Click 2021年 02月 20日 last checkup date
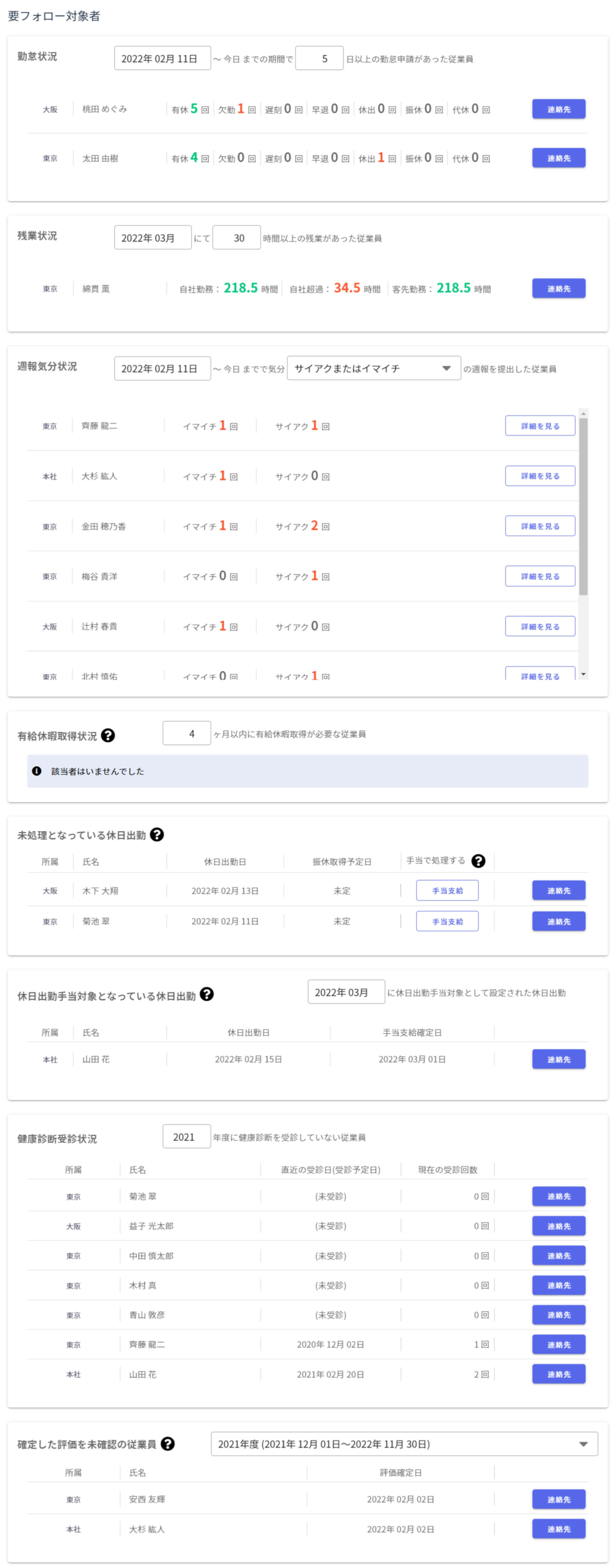616x1568 pixels. coord(331,1374)
